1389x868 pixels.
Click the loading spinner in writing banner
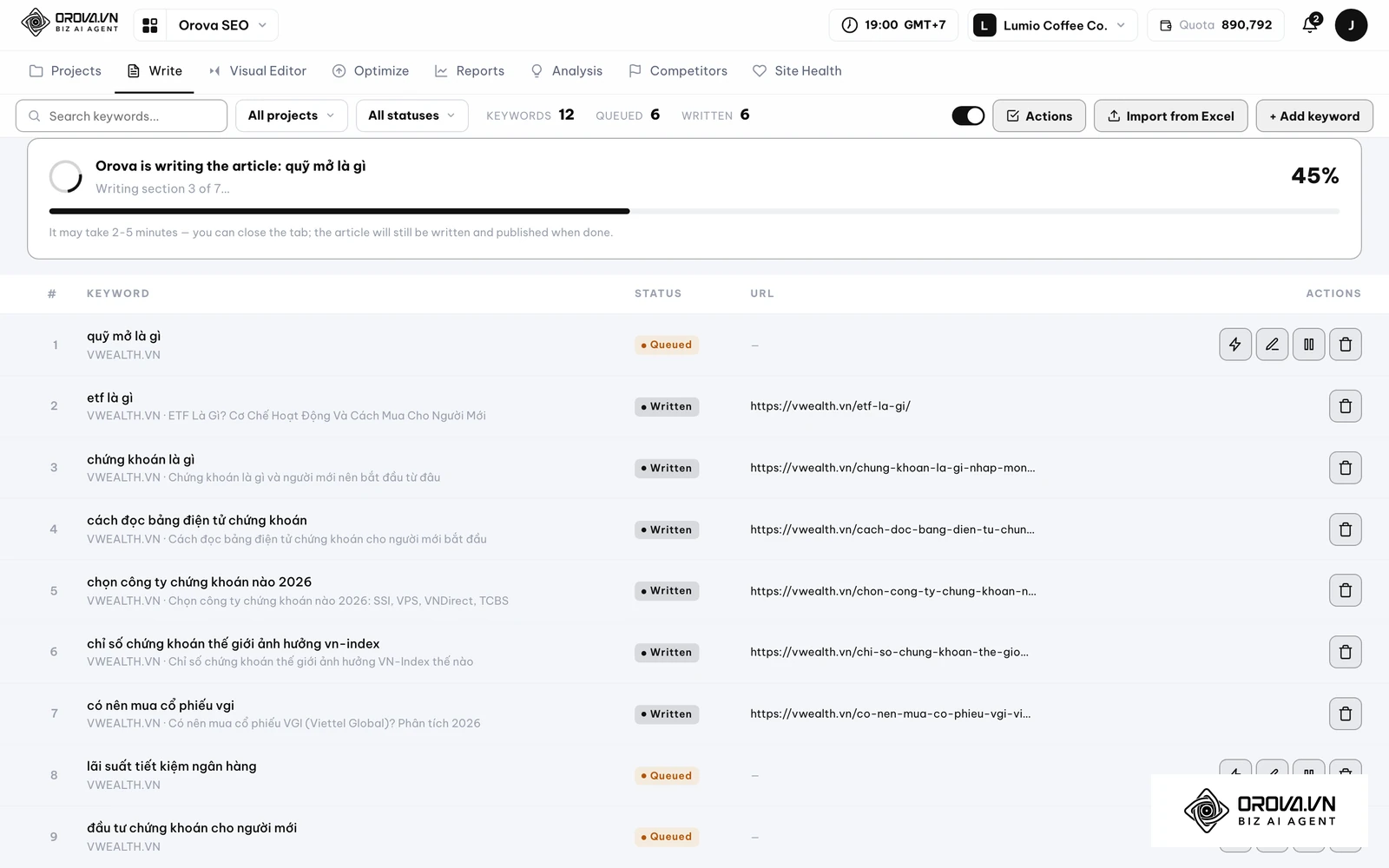65,176
